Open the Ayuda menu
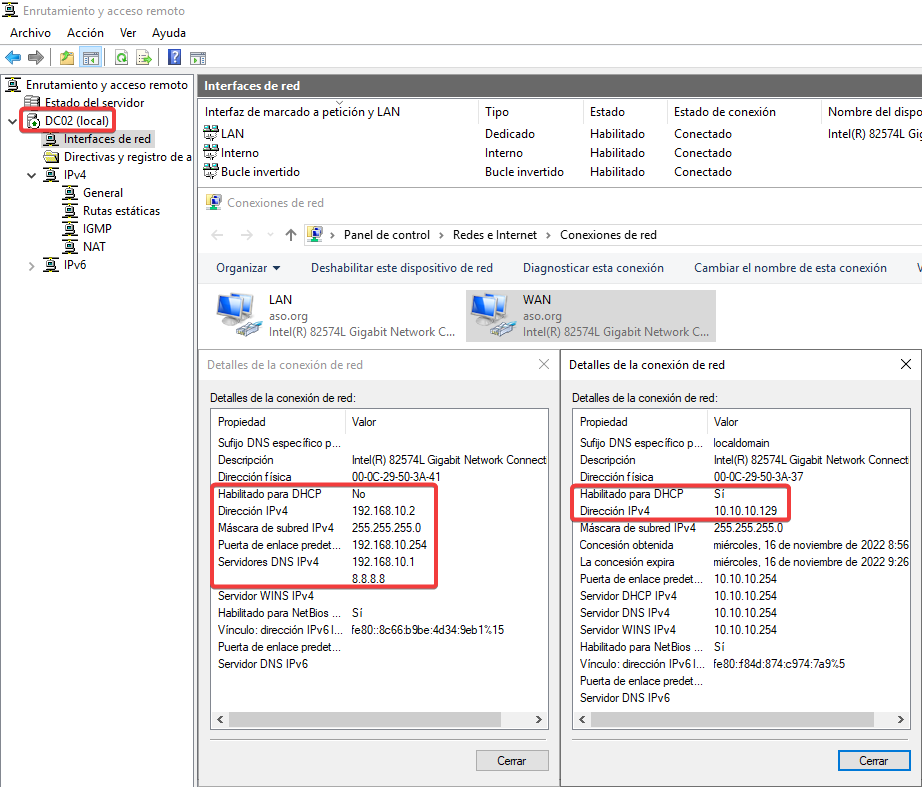The height and width of the screenshot is (787, 922). tap(169, 33)
